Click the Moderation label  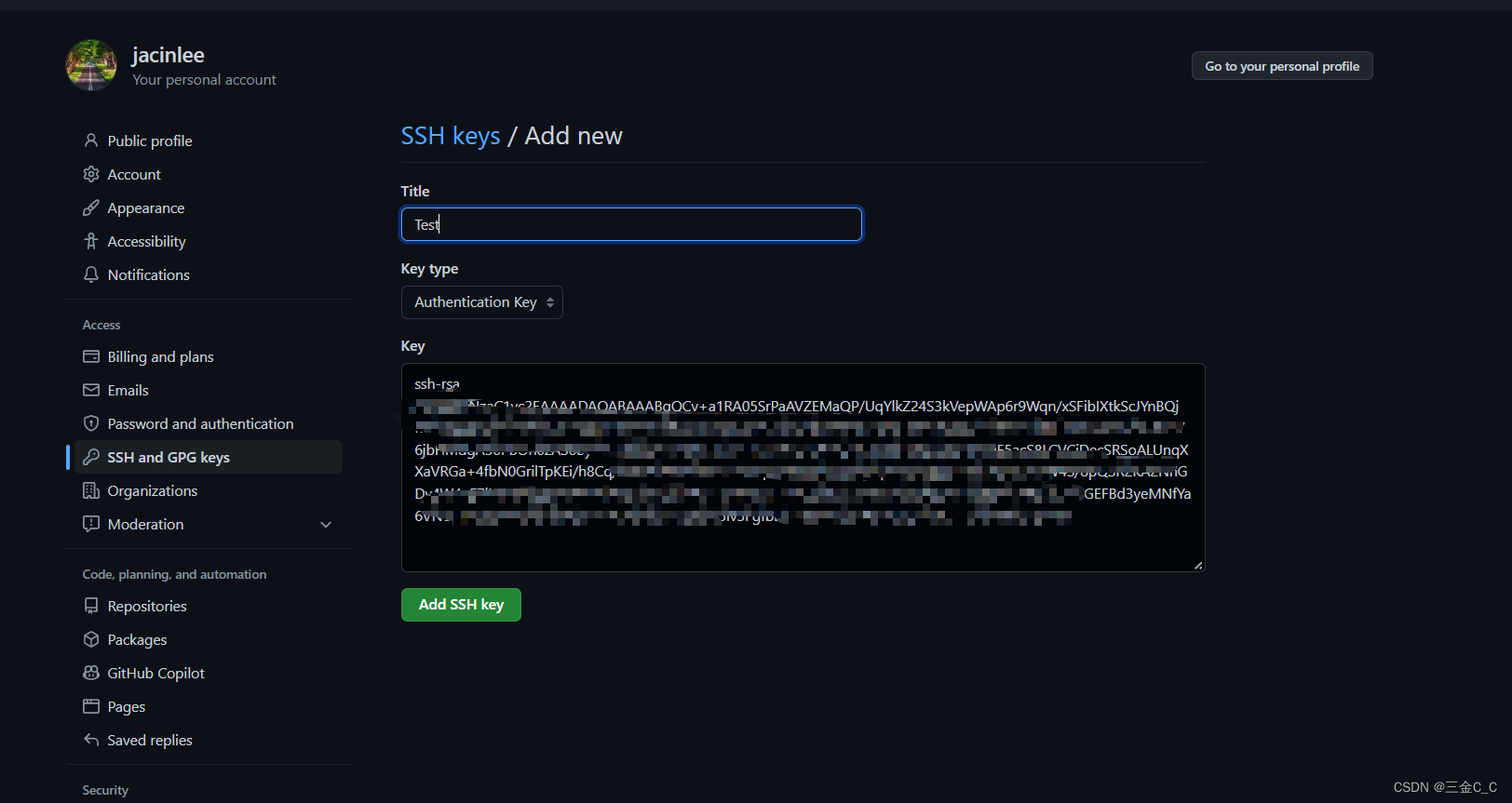tap(146, 524)
